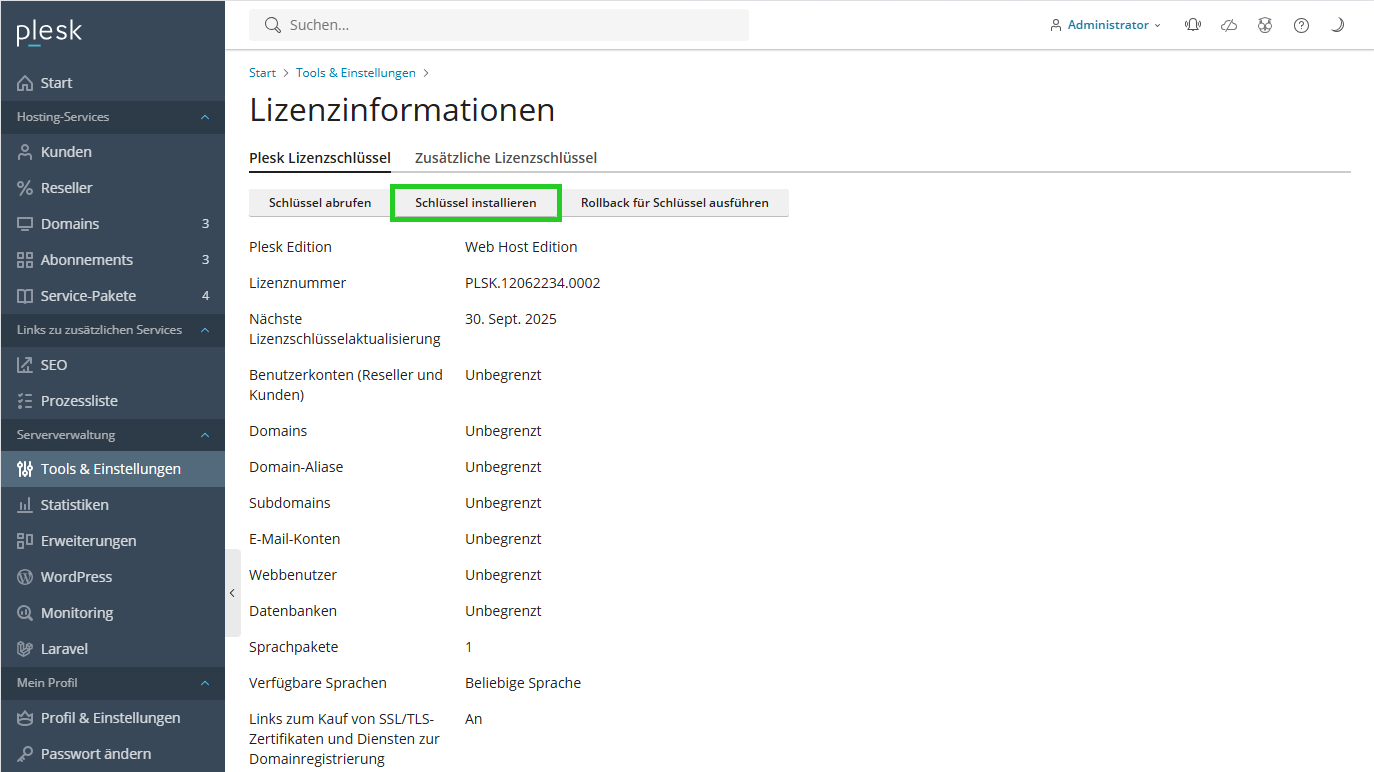Click the Domains count badge 3

206,224
